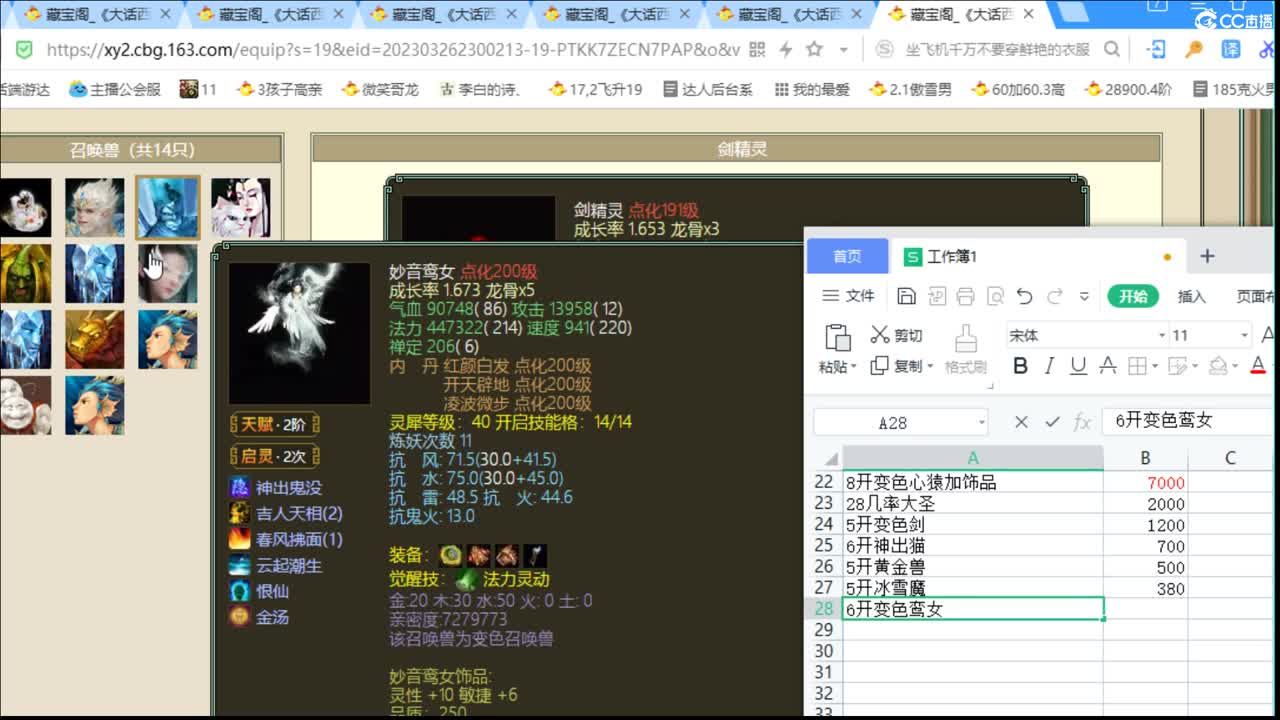
Task: Open WPS print preview icon
Action: [x=995, y=296]
